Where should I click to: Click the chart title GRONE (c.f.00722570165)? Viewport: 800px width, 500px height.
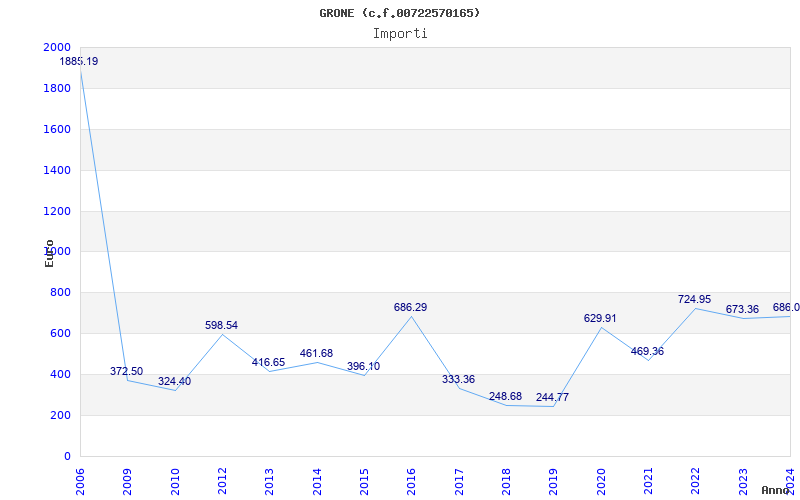400,13
